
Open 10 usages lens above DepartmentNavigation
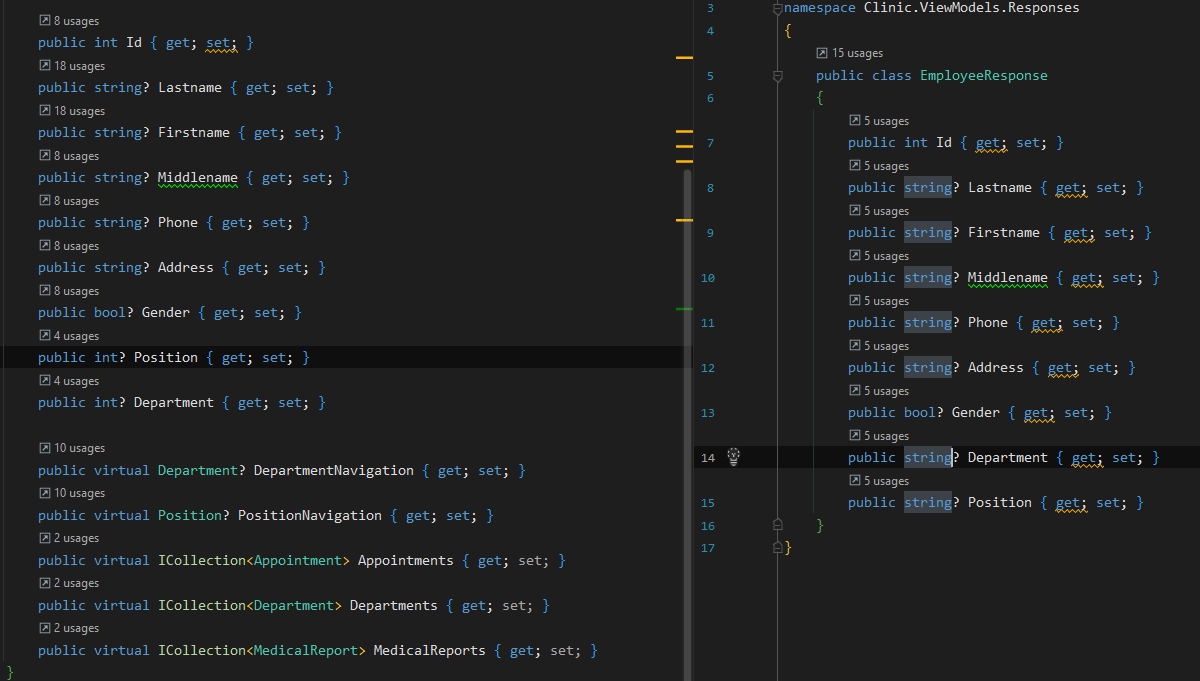pyautogui.click(x=72, y=448)
